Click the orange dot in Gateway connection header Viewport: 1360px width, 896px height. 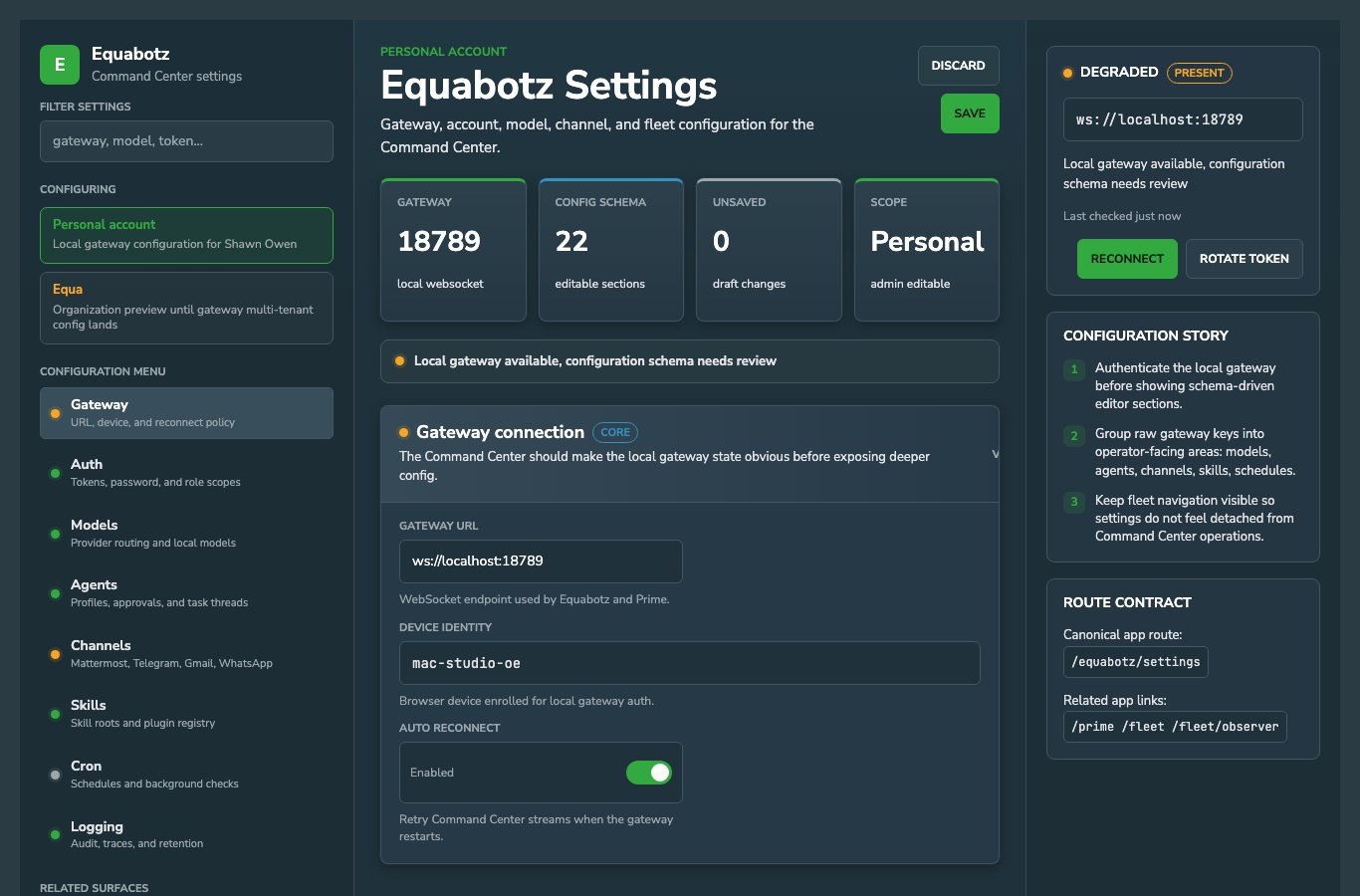(x=403, y=432)
